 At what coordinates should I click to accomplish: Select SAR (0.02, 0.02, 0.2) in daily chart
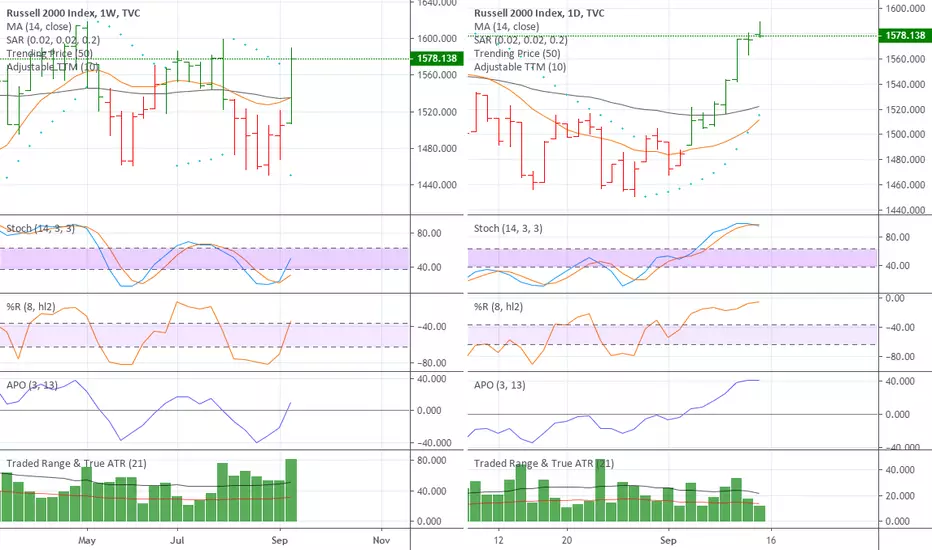[521, 40]
